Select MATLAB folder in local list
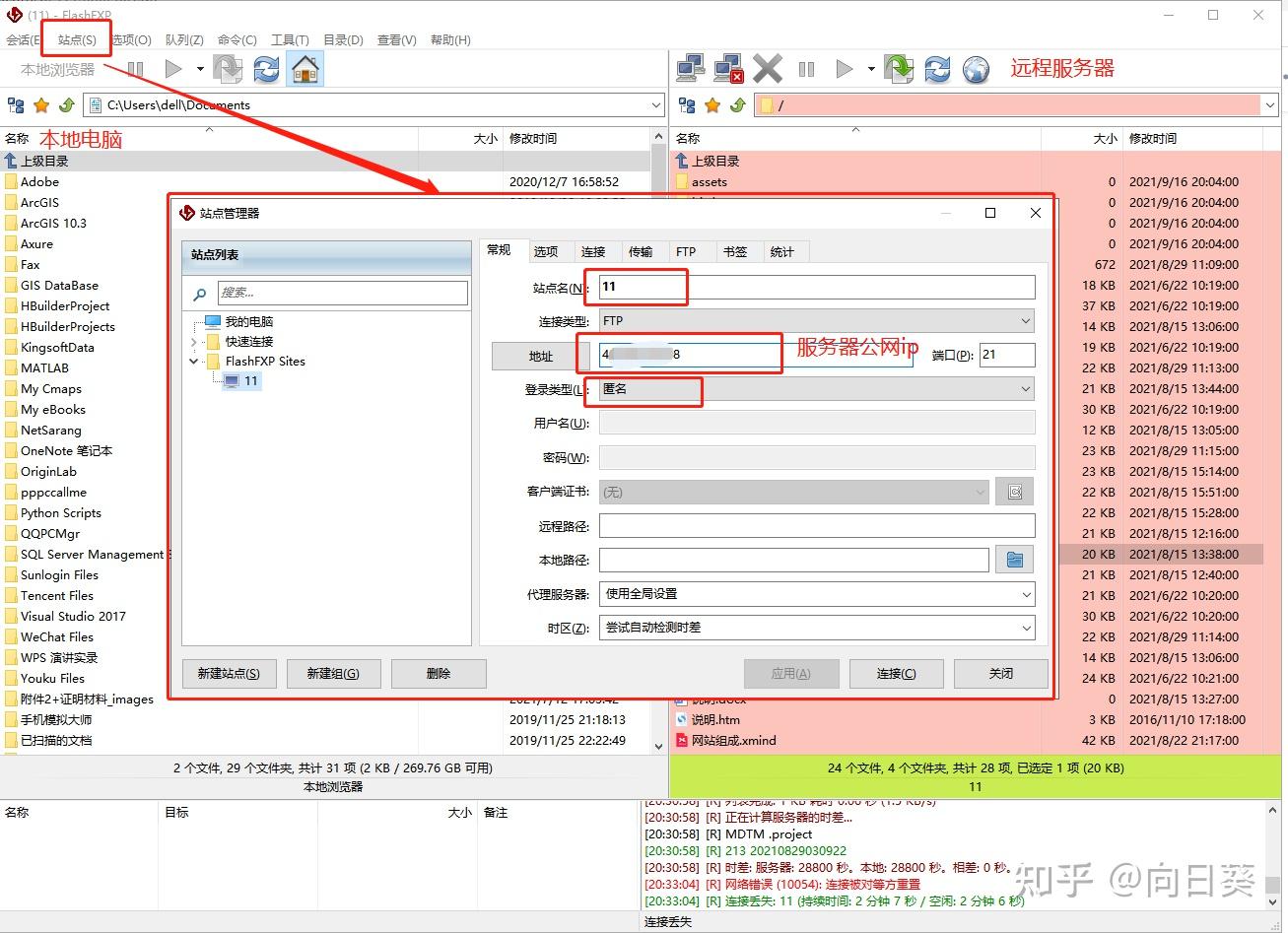 click(44, 368)
